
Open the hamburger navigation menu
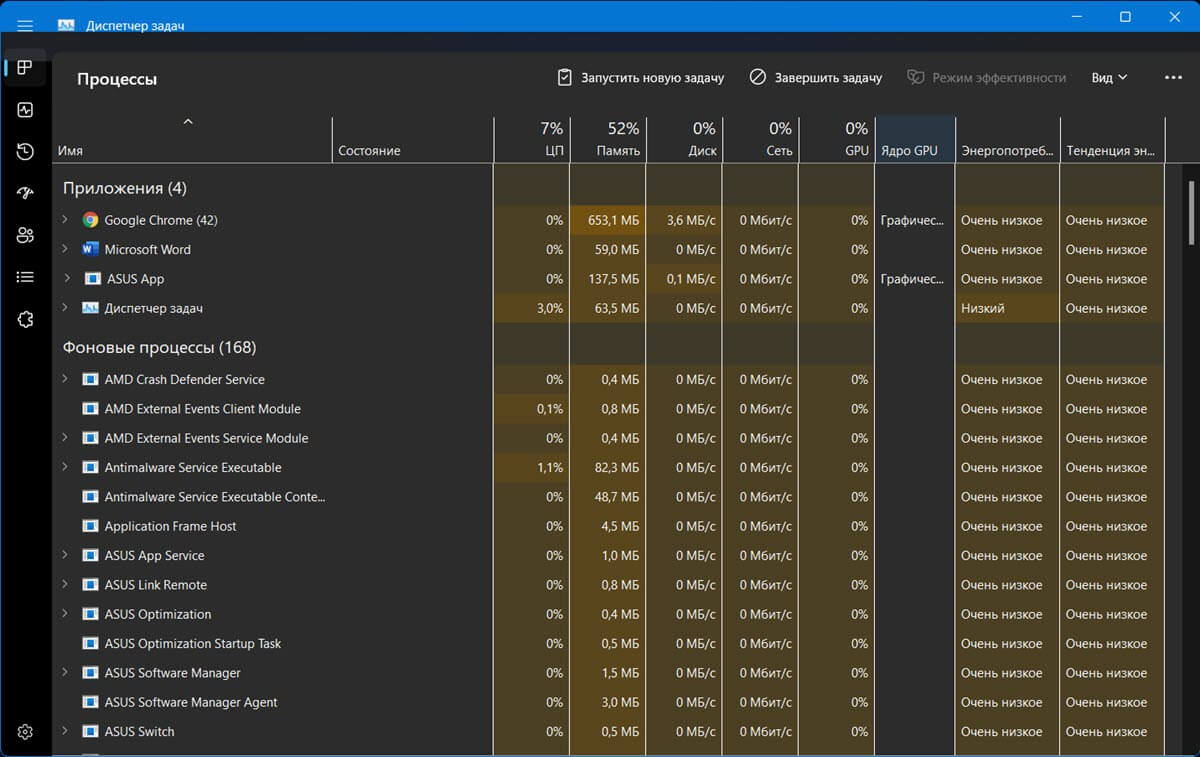point(25,25)
